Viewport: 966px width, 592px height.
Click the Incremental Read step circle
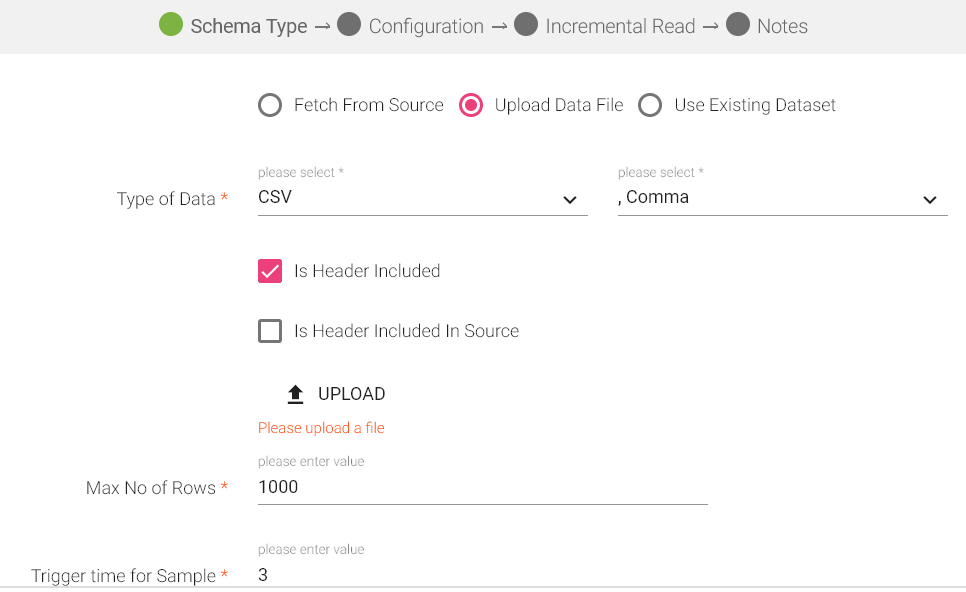tap(527, 25)
